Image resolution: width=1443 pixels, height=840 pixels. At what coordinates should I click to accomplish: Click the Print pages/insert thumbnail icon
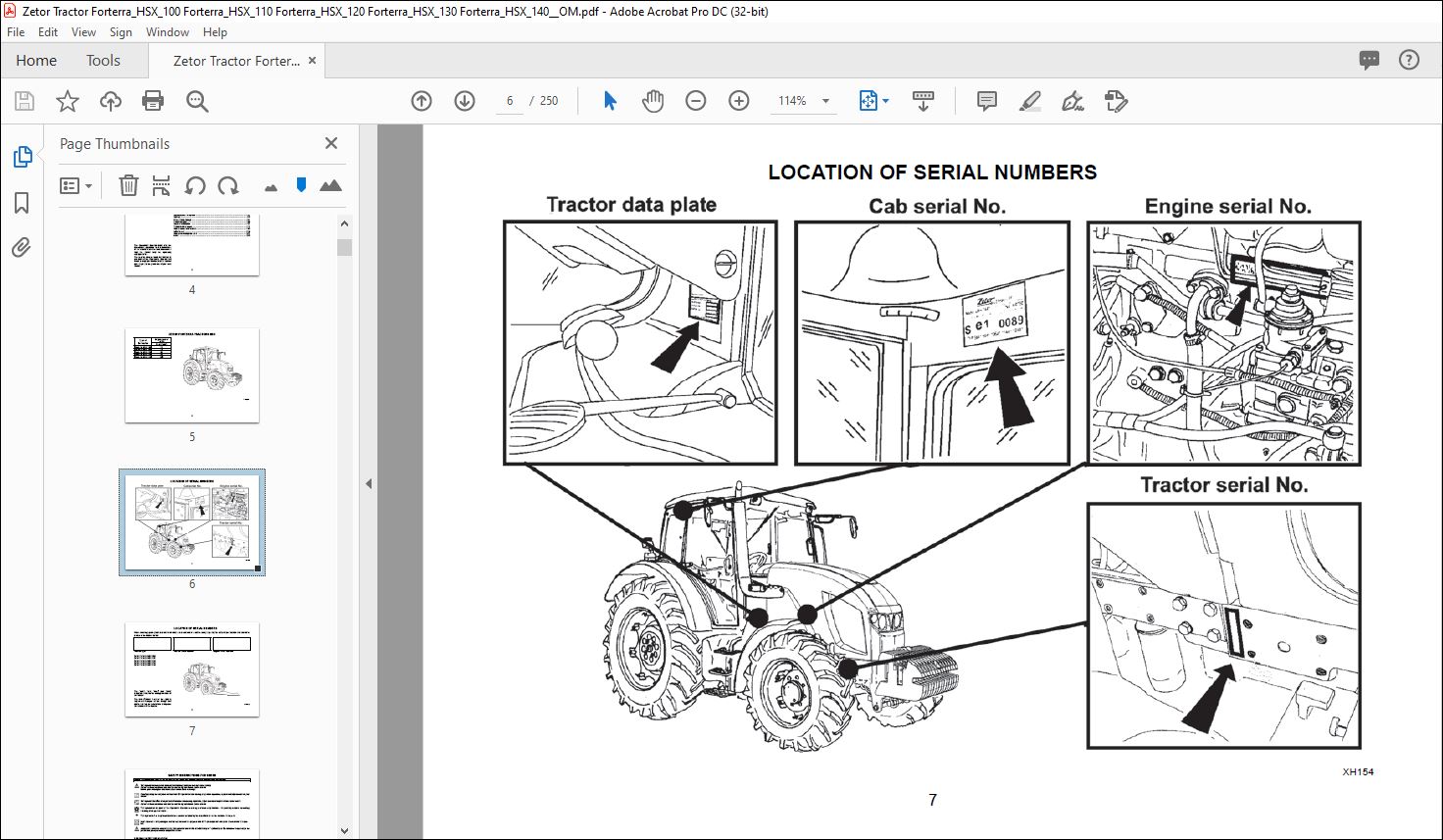pos(162,185)
